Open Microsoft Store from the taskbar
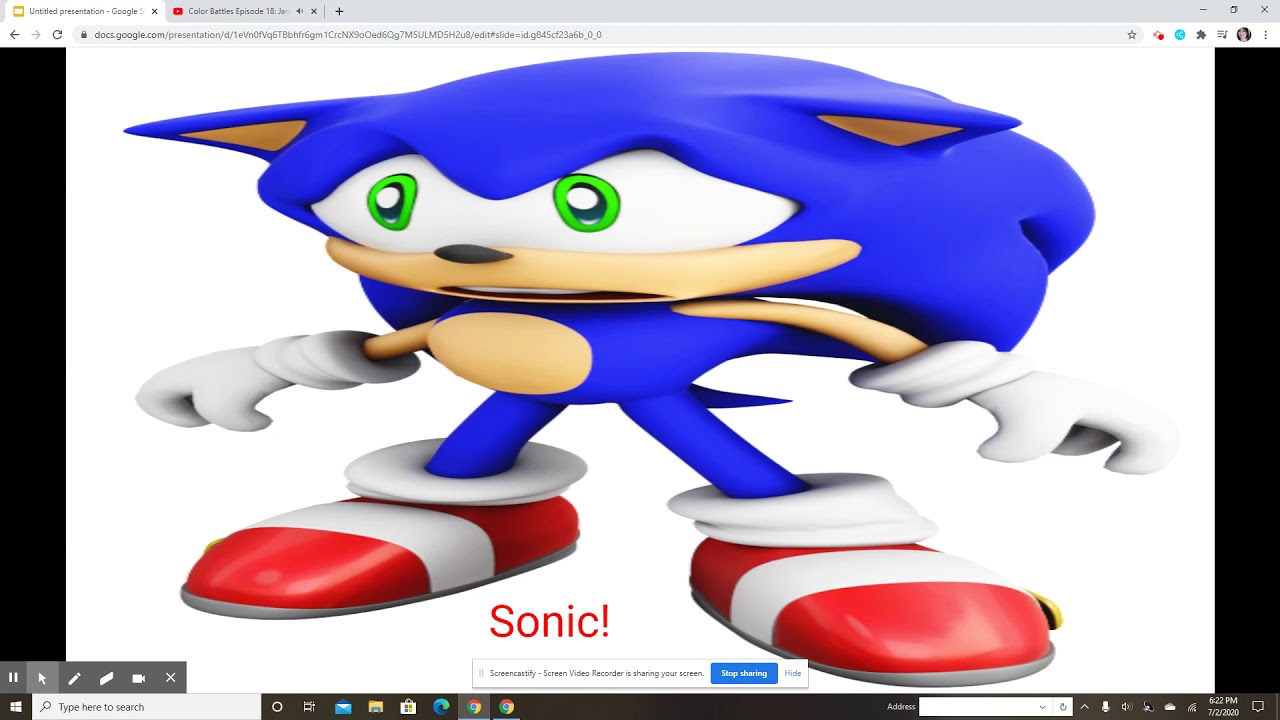The width and height of the screenshot is (1280, 720). click(x=408, y=707)
